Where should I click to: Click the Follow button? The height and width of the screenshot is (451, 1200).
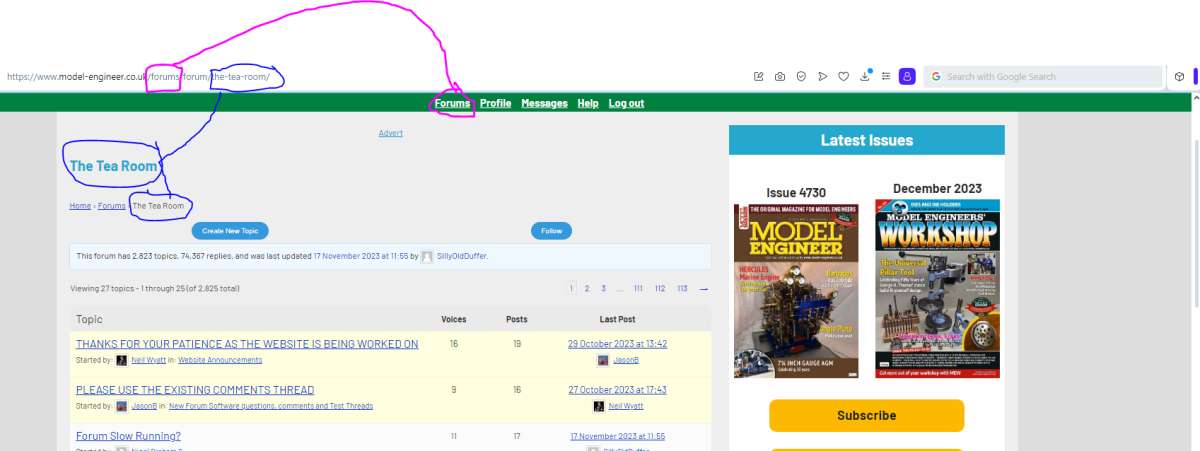click(x=551, y=230)
